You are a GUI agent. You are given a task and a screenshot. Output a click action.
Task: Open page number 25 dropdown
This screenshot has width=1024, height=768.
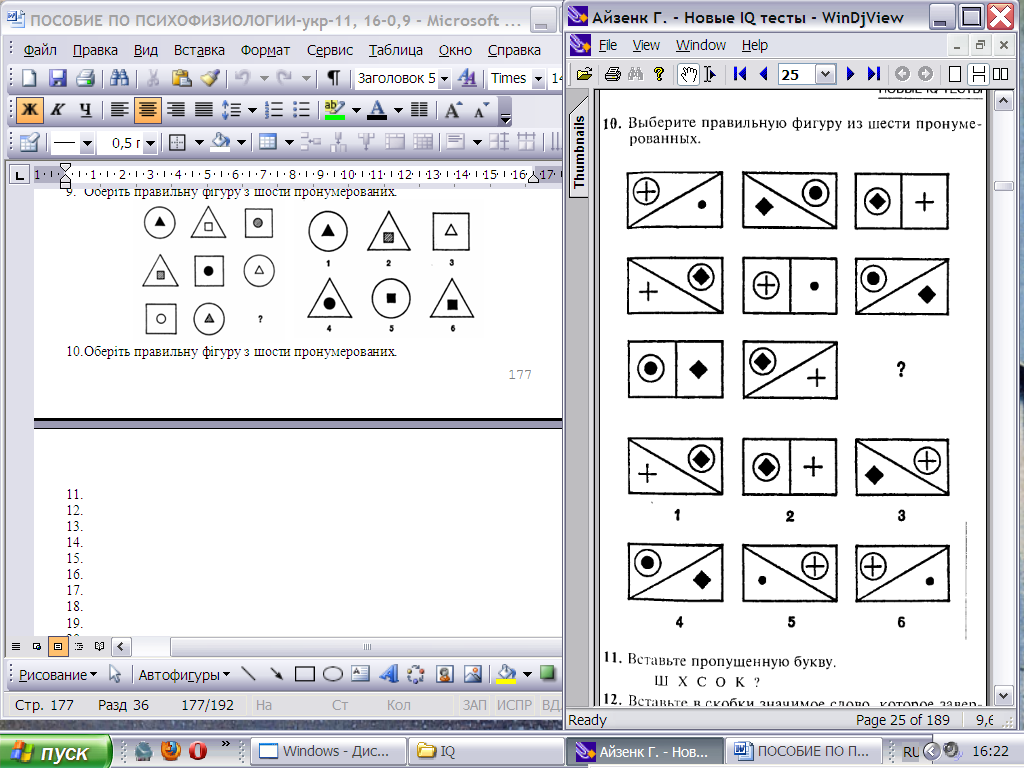pyautogui.click(x=825, y=74)
